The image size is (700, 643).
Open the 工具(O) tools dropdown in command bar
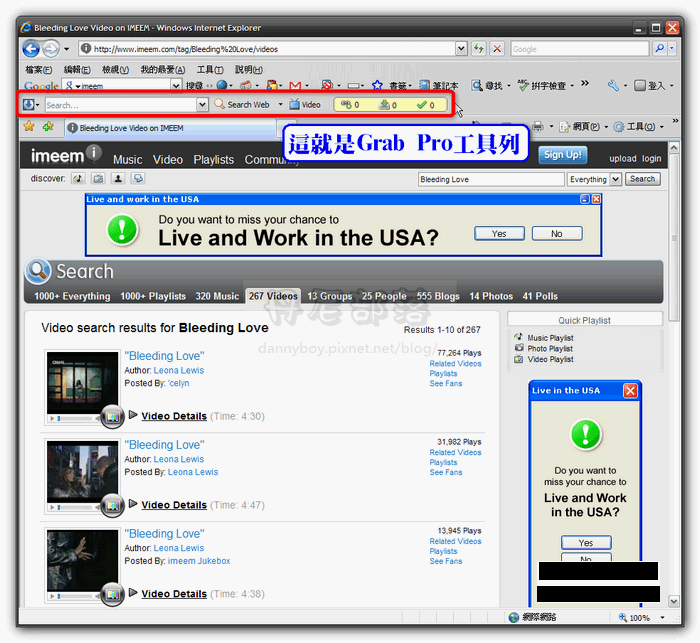coord(662,127)
